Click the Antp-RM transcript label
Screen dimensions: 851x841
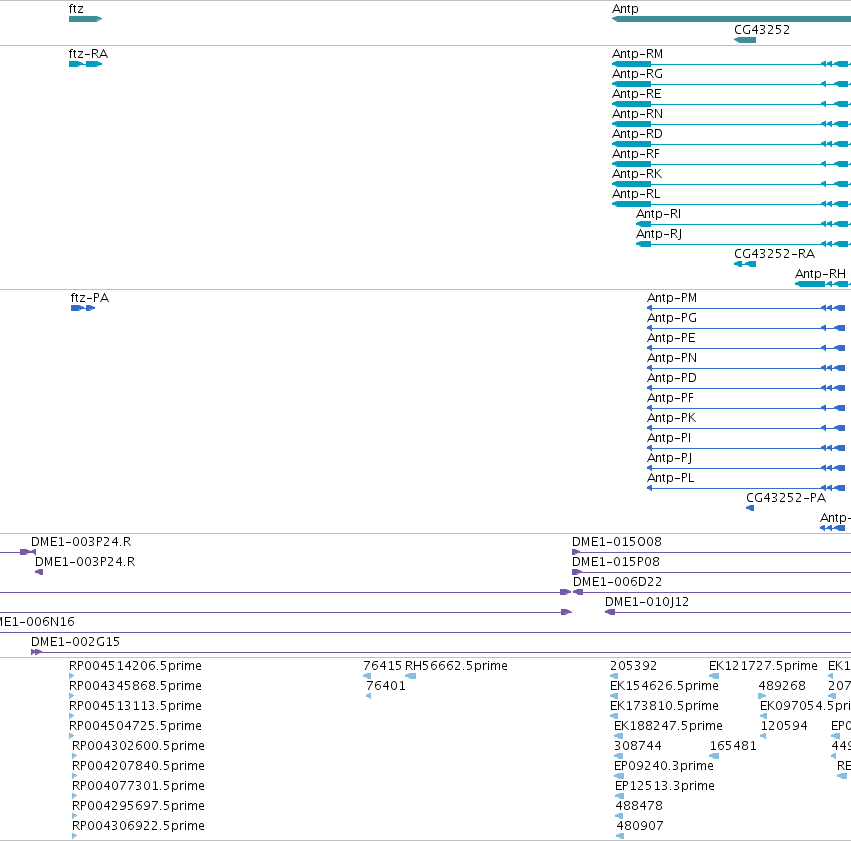pos(637,54)
